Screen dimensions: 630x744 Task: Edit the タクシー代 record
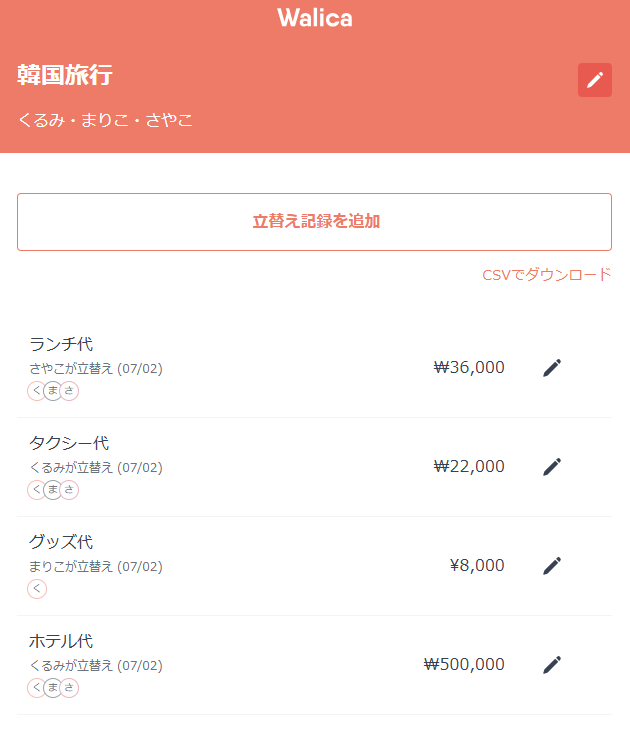point(552,467)
